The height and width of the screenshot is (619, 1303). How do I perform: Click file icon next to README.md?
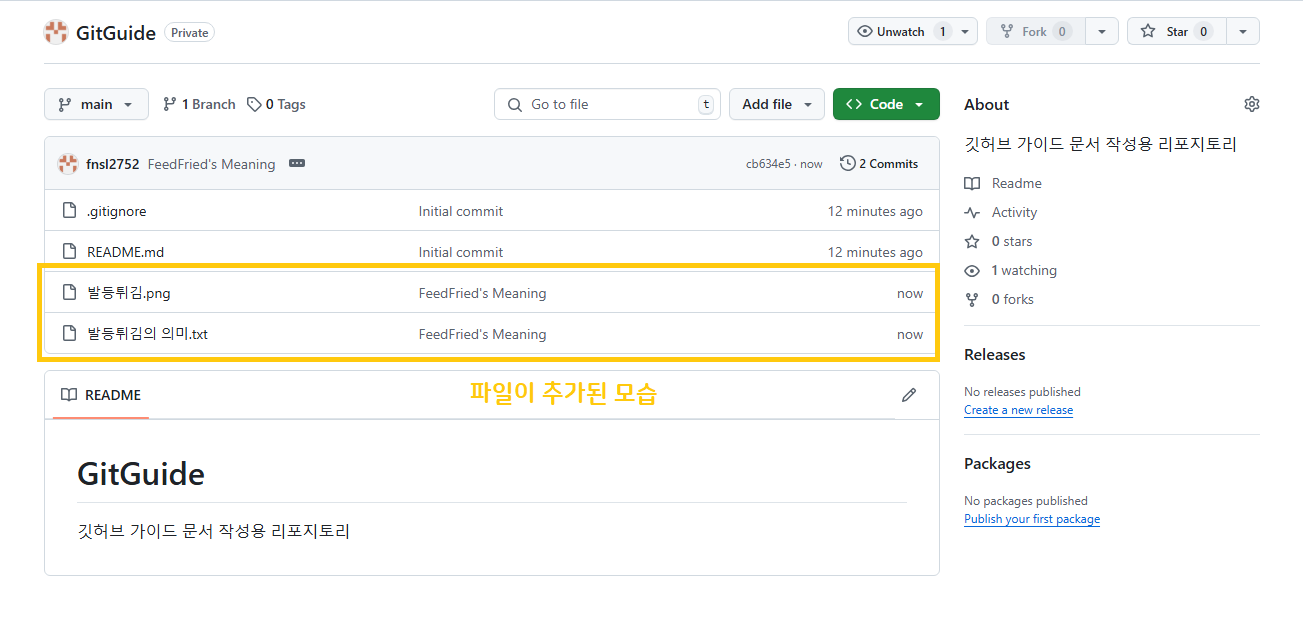tap(69, 252)
